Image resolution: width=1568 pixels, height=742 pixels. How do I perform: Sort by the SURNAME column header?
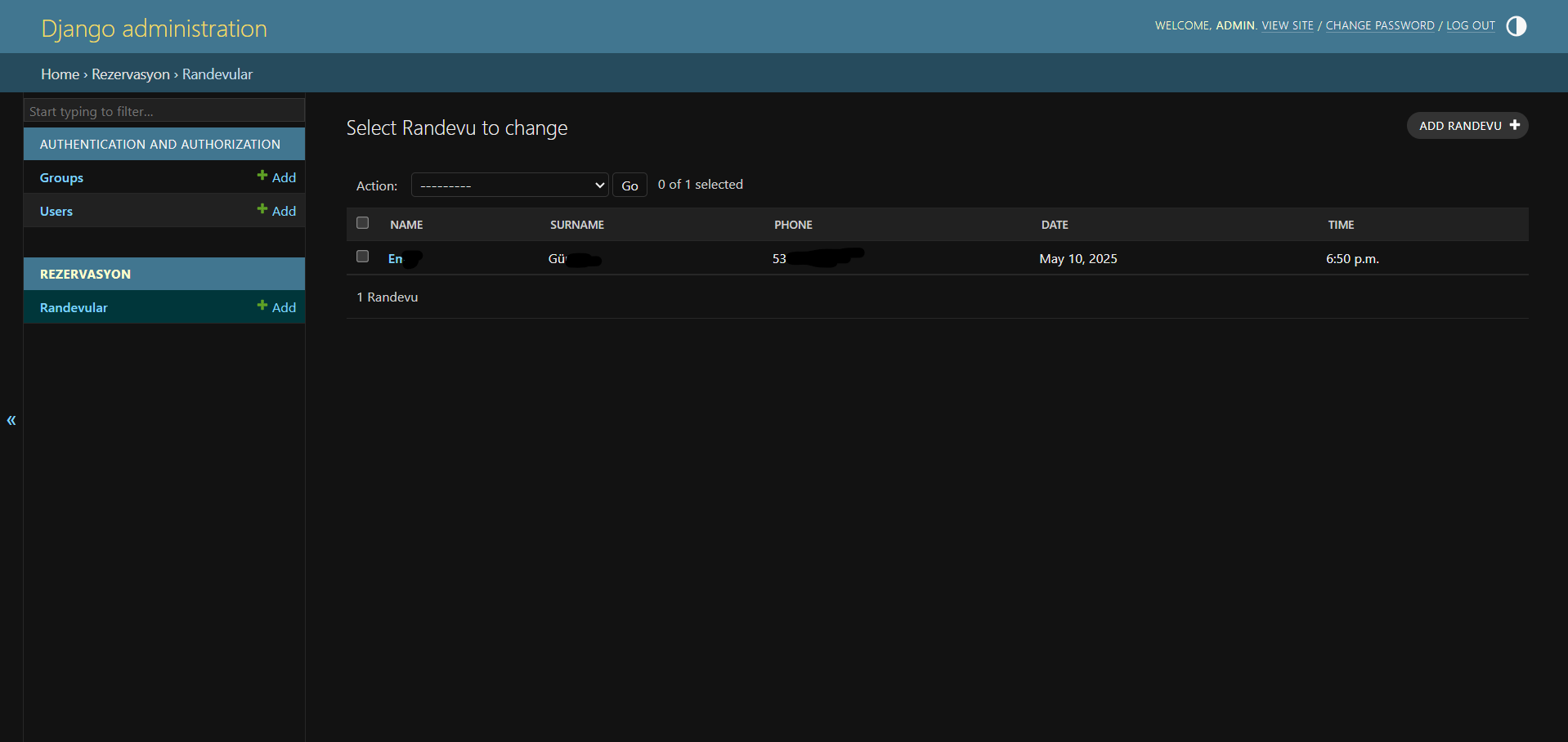tap(577, 225)
